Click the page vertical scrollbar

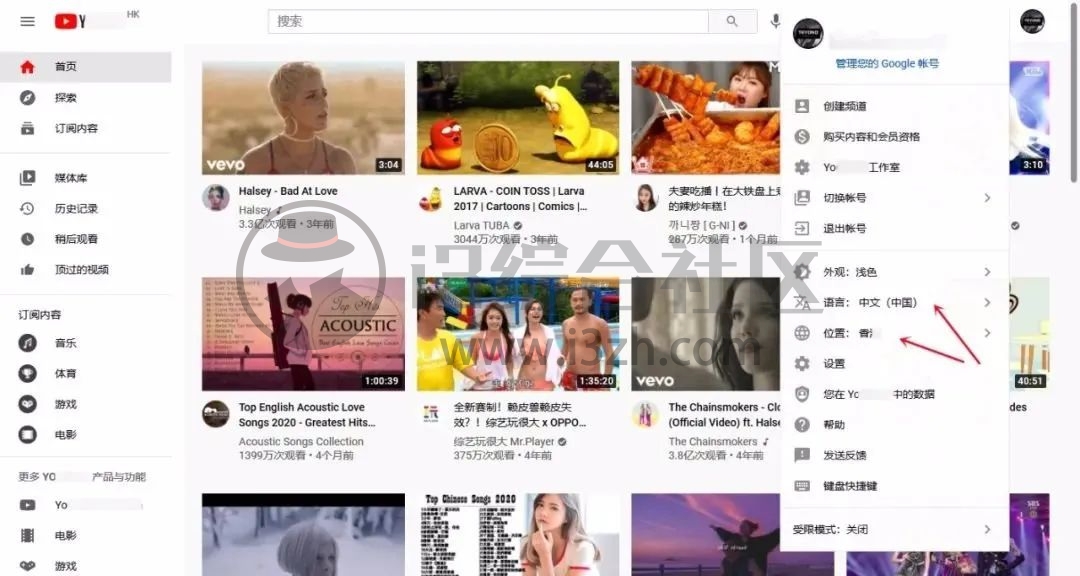click(x=1073, y=93)
